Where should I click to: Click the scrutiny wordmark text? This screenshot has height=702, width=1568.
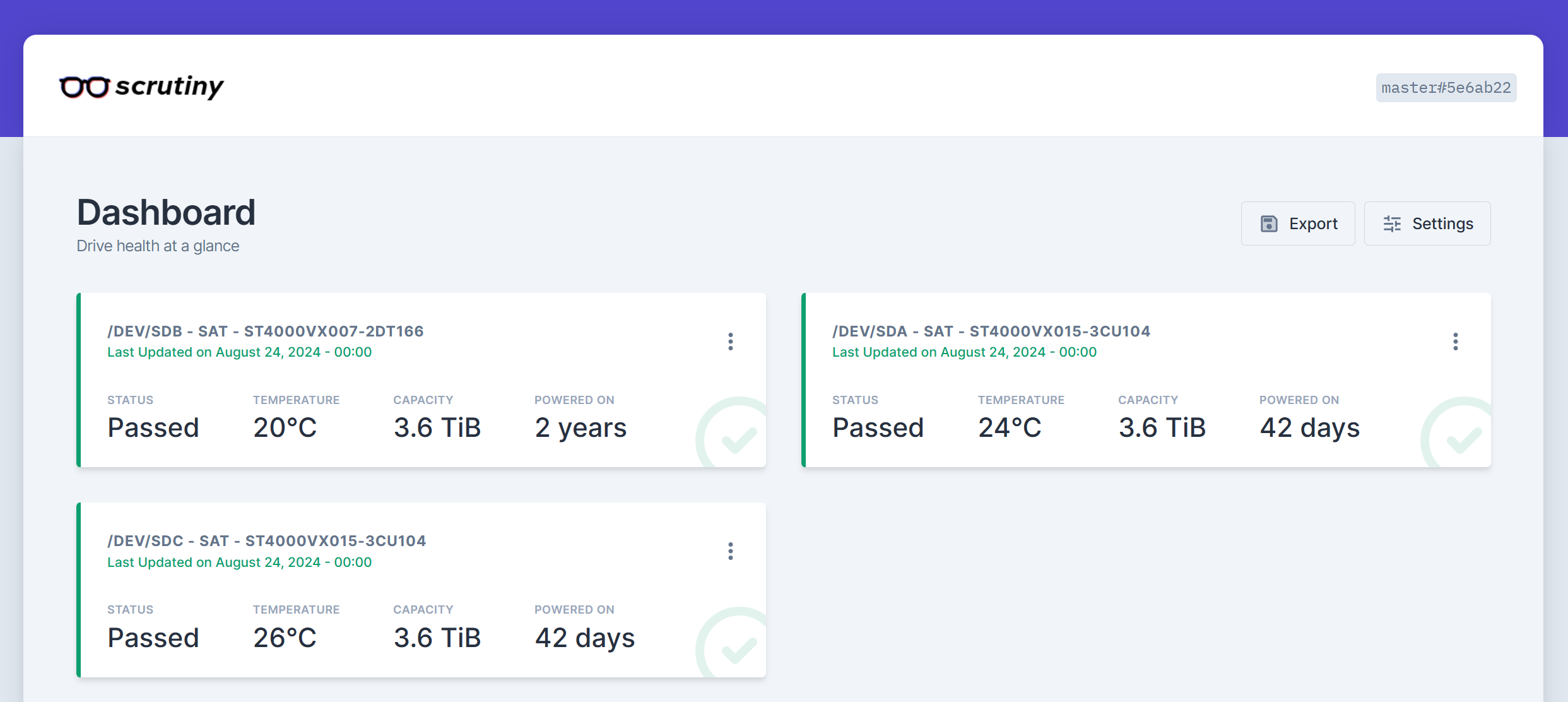[x=169, y=86]
